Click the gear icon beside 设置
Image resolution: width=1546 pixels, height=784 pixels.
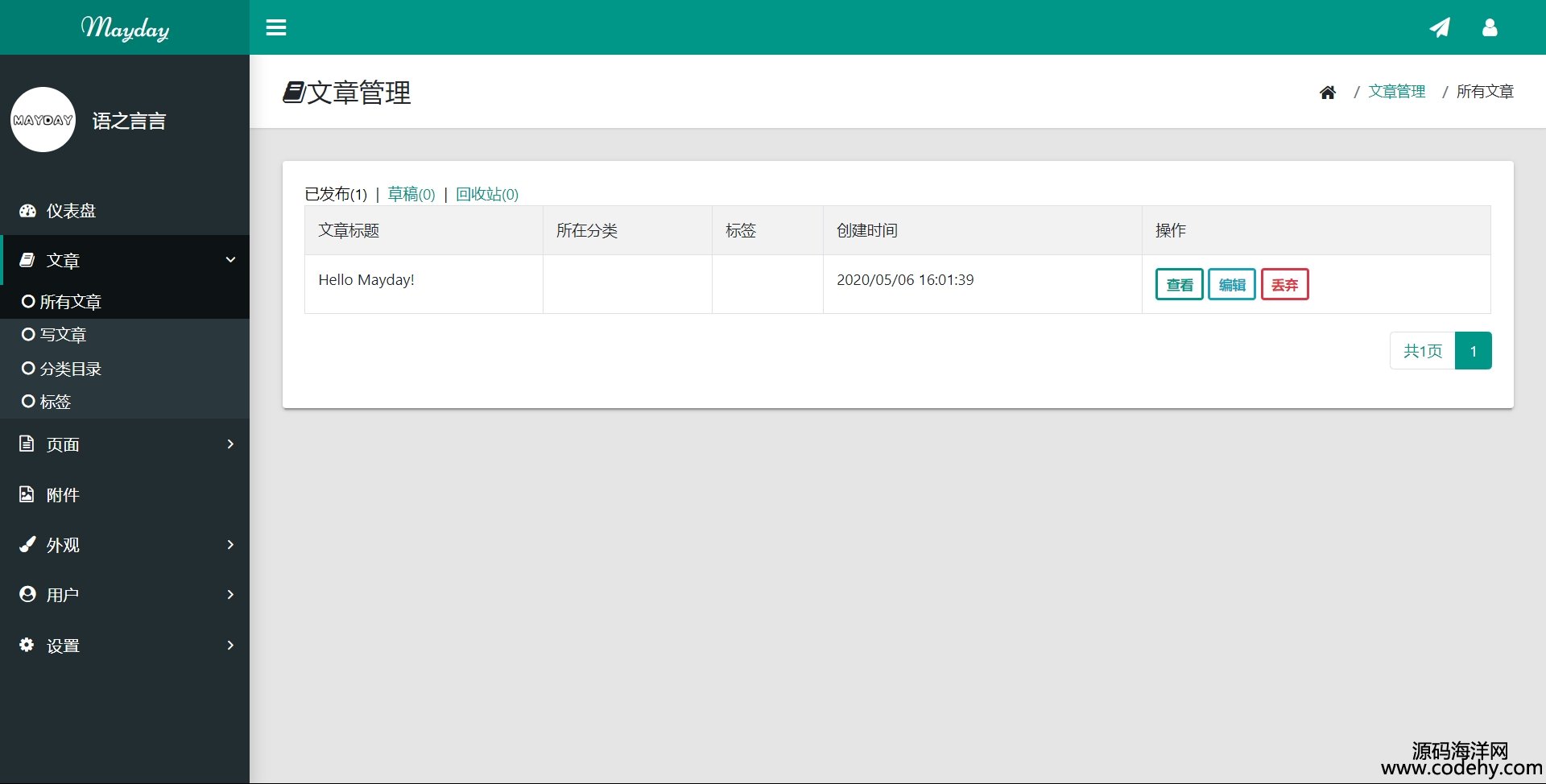pyautogui.click(x=27, y=645)
